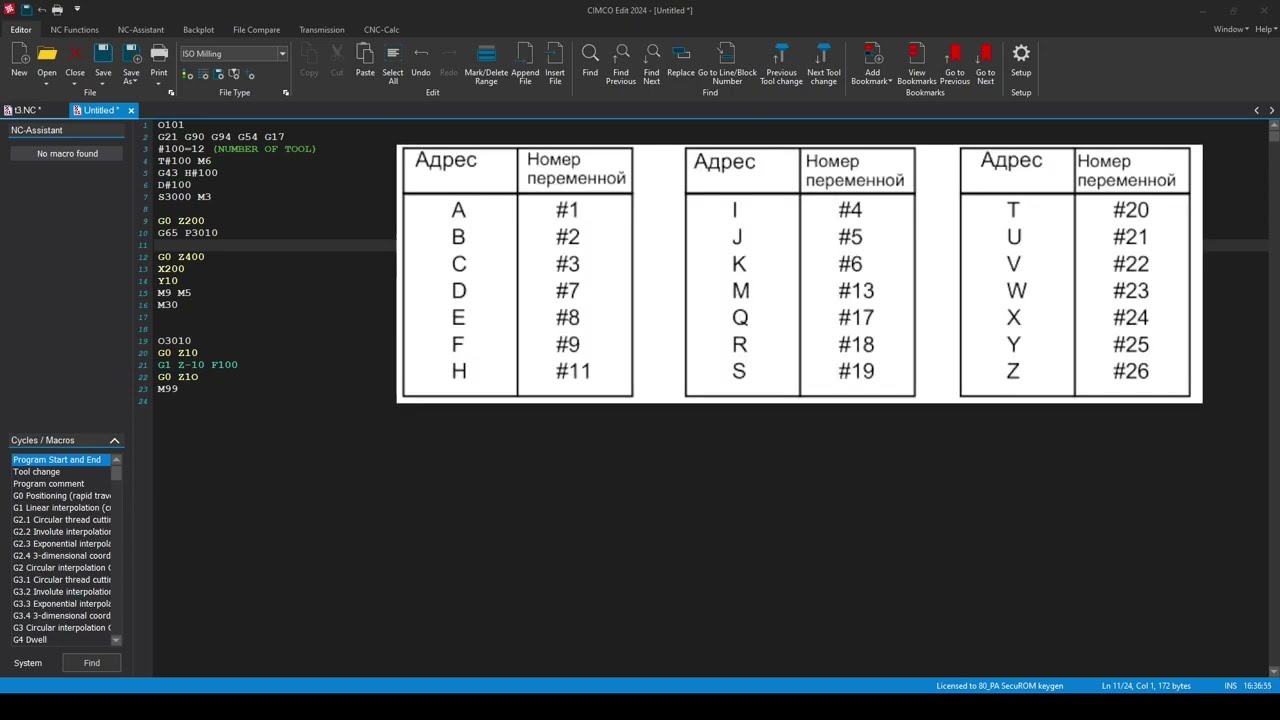This screenshot has width=1280, height=720.
Task: Switch to the t3.NC document tab
Action: tap(28, 110)
